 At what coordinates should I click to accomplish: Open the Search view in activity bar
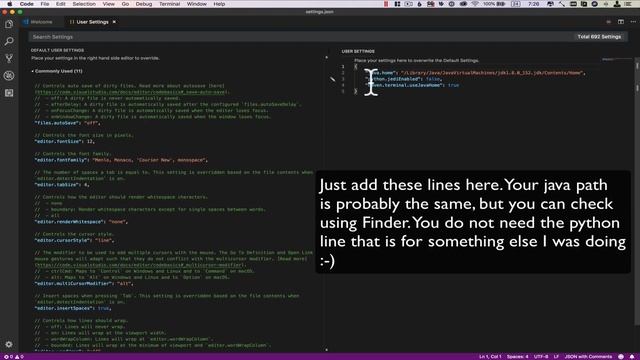[9, 41]
